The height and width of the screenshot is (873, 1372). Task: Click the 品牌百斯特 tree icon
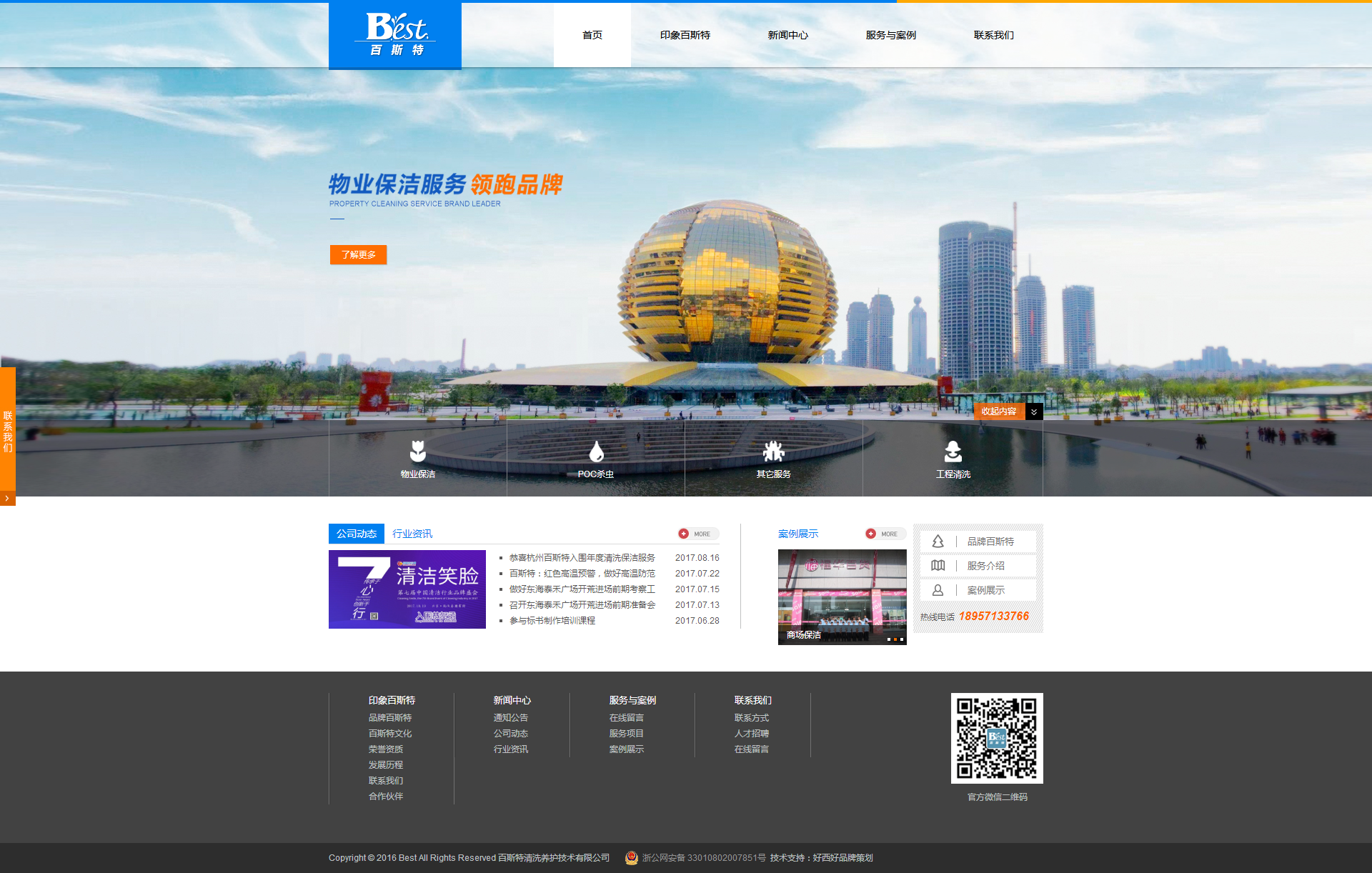938,542
